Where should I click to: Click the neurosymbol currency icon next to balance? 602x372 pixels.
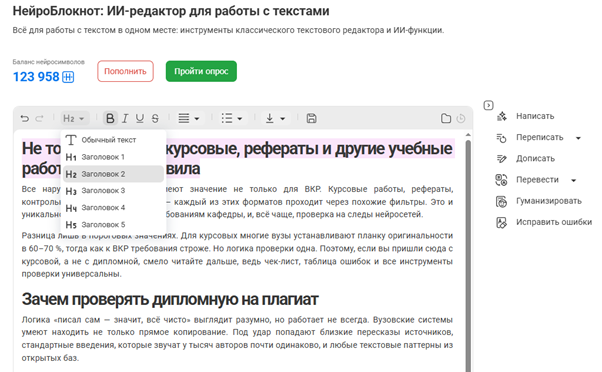pos(68,77)
